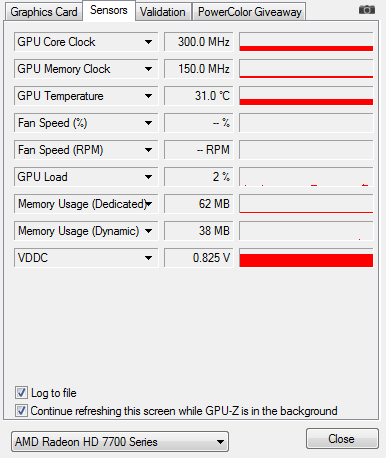Open the GPU Load dropdown arrow
Screen dimensions: 386x458
pyautogui.click(x=148, y=177)
